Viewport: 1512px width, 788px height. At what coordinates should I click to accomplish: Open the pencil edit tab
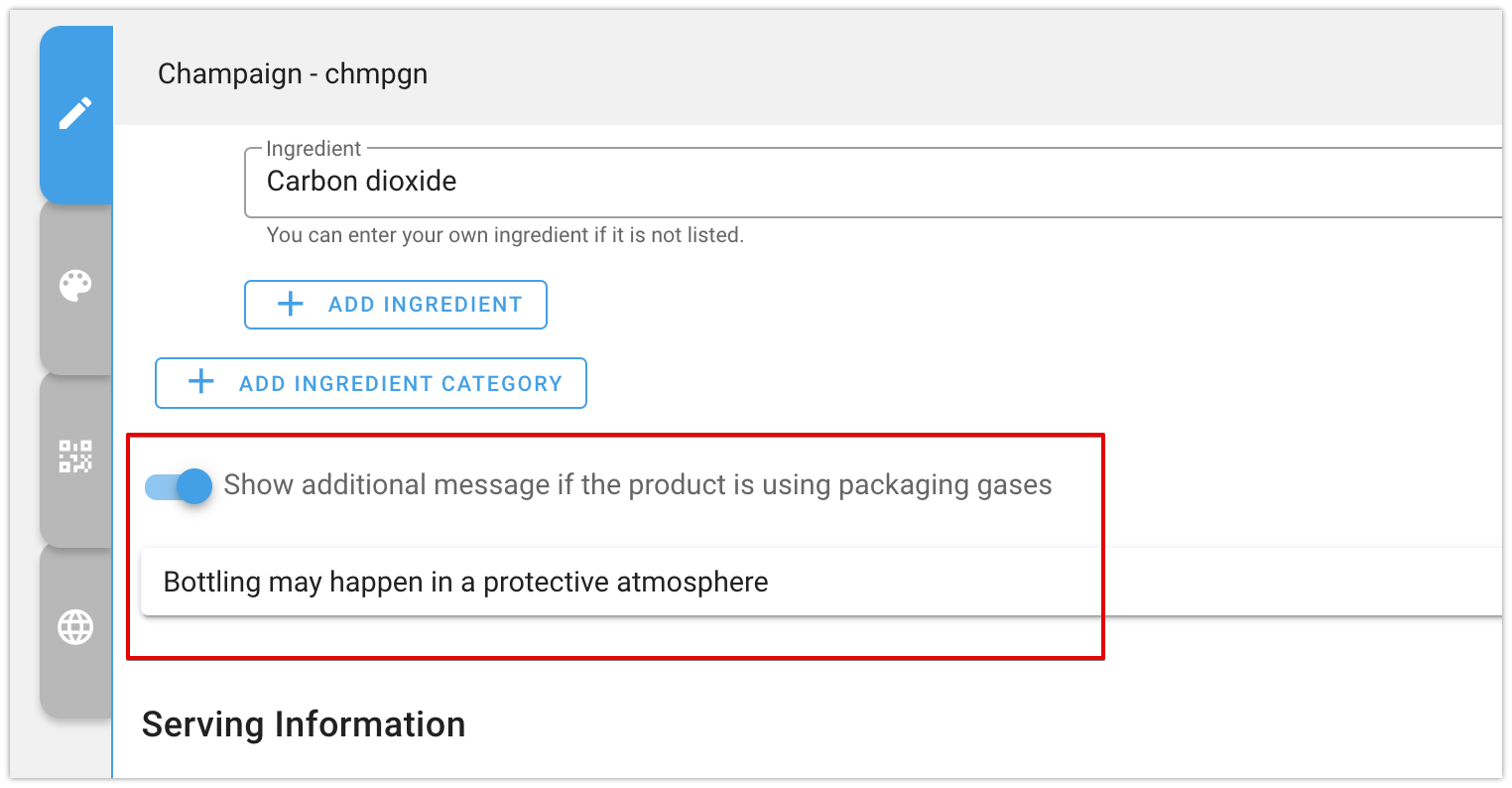click(76, 113)
